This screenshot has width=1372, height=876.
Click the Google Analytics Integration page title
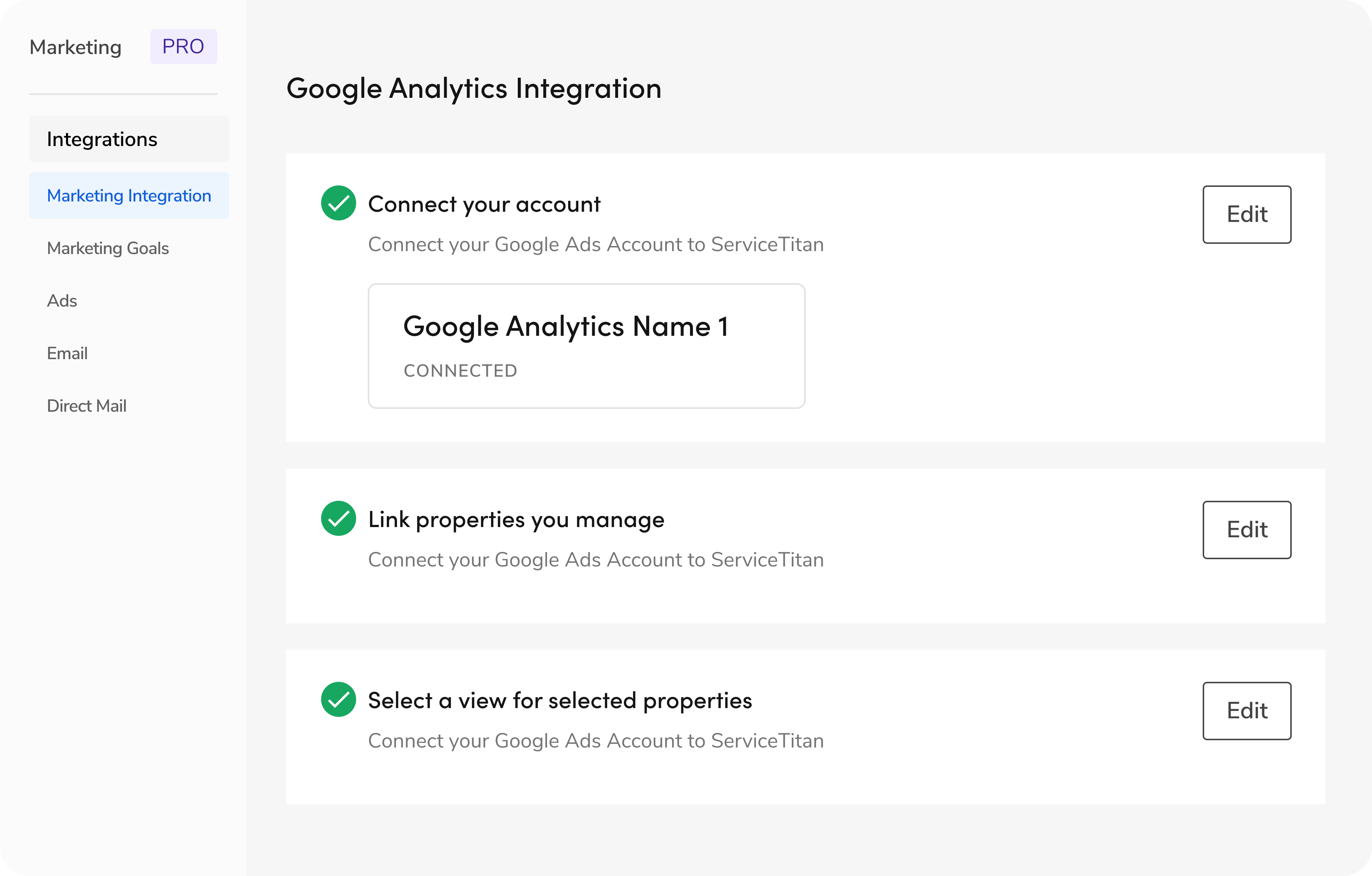(x=474, y=89)
